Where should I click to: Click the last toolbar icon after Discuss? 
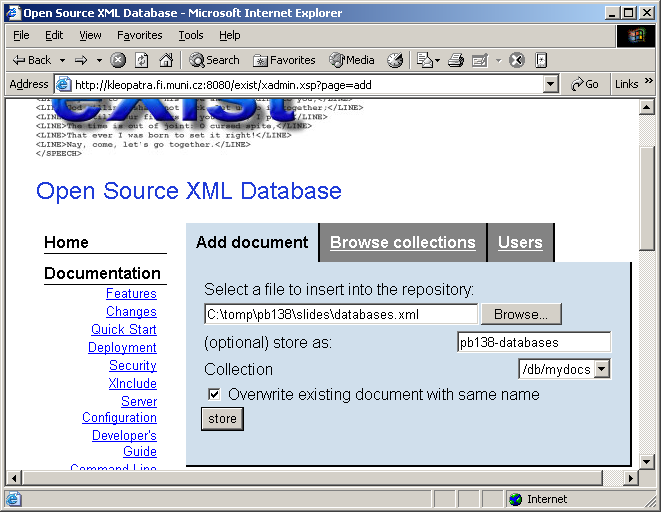click(541, 60)
